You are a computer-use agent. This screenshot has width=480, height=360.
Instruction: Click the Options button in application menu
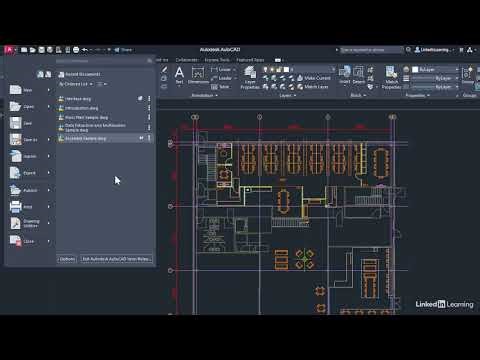67,259
